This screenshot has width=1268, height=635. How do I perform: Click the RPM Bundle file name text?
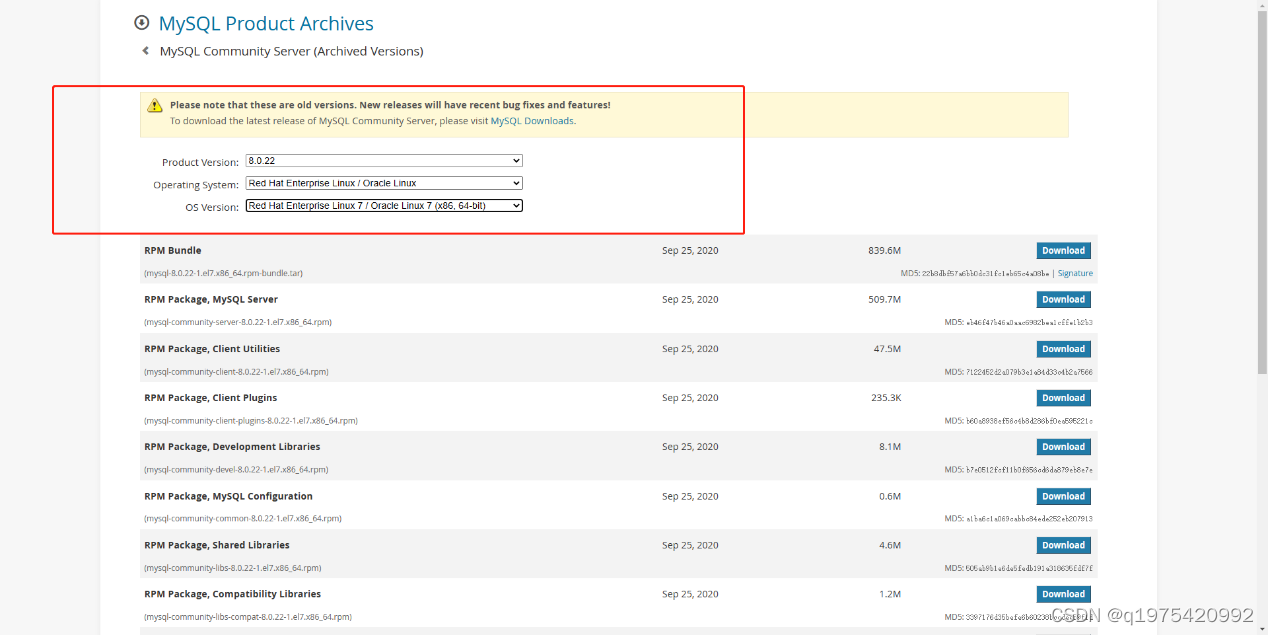pyautogui.click(x=223, y=273)
